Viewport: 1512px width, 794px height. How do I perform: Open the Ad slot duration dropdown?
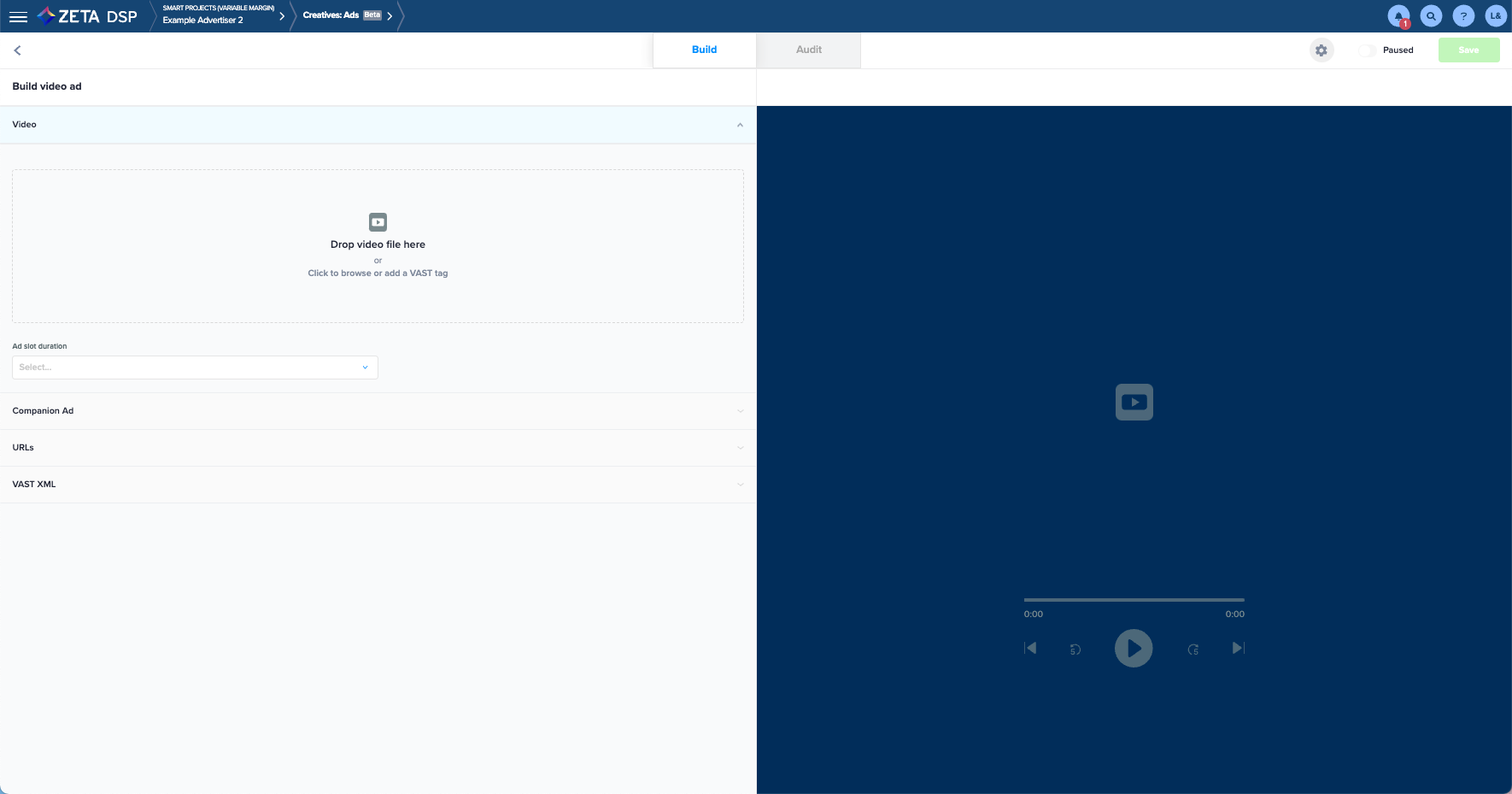195,368
